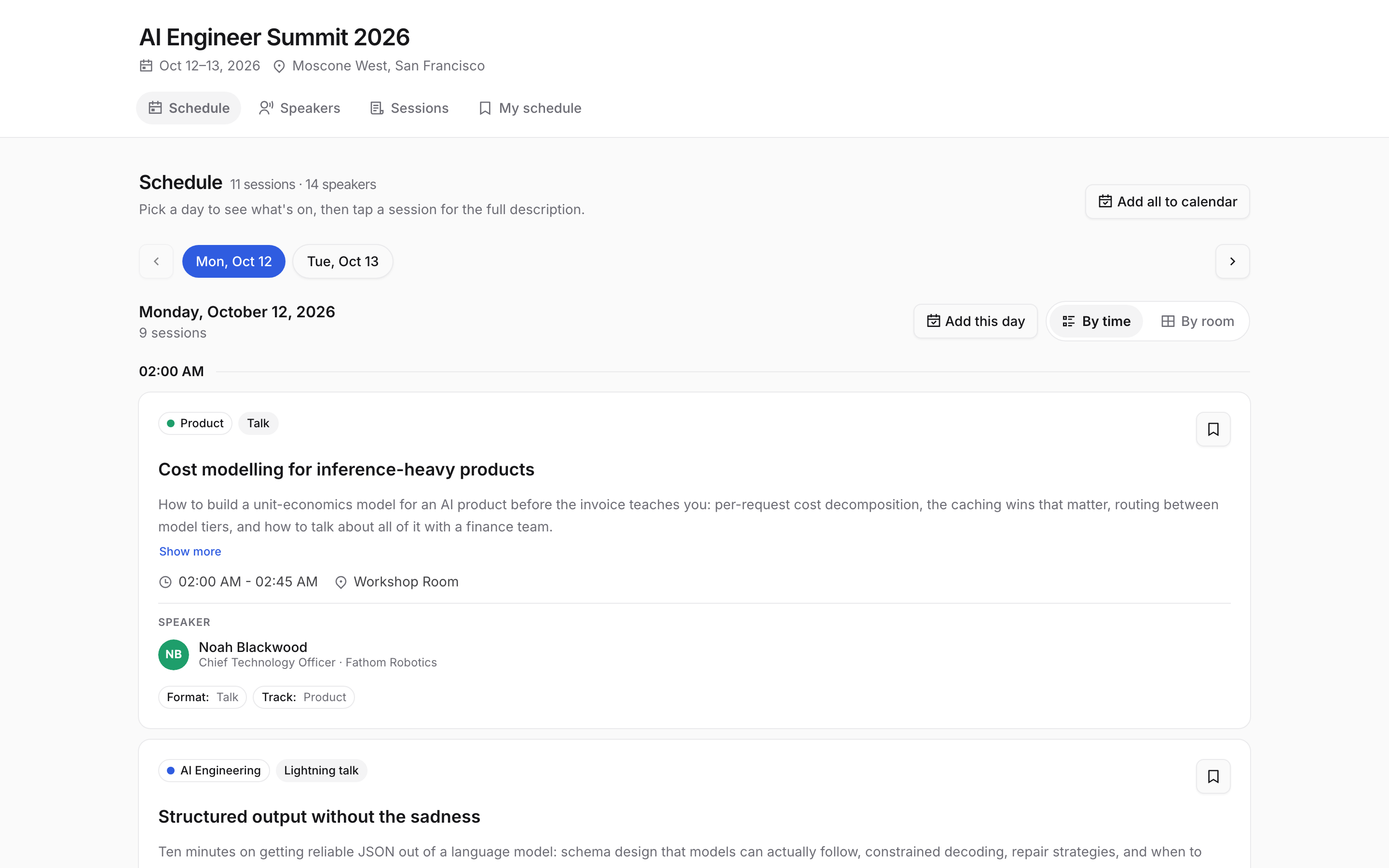Switch view to By time
The height and width of the screenshot is (868, 1389).
click(x=1096, y=321)
